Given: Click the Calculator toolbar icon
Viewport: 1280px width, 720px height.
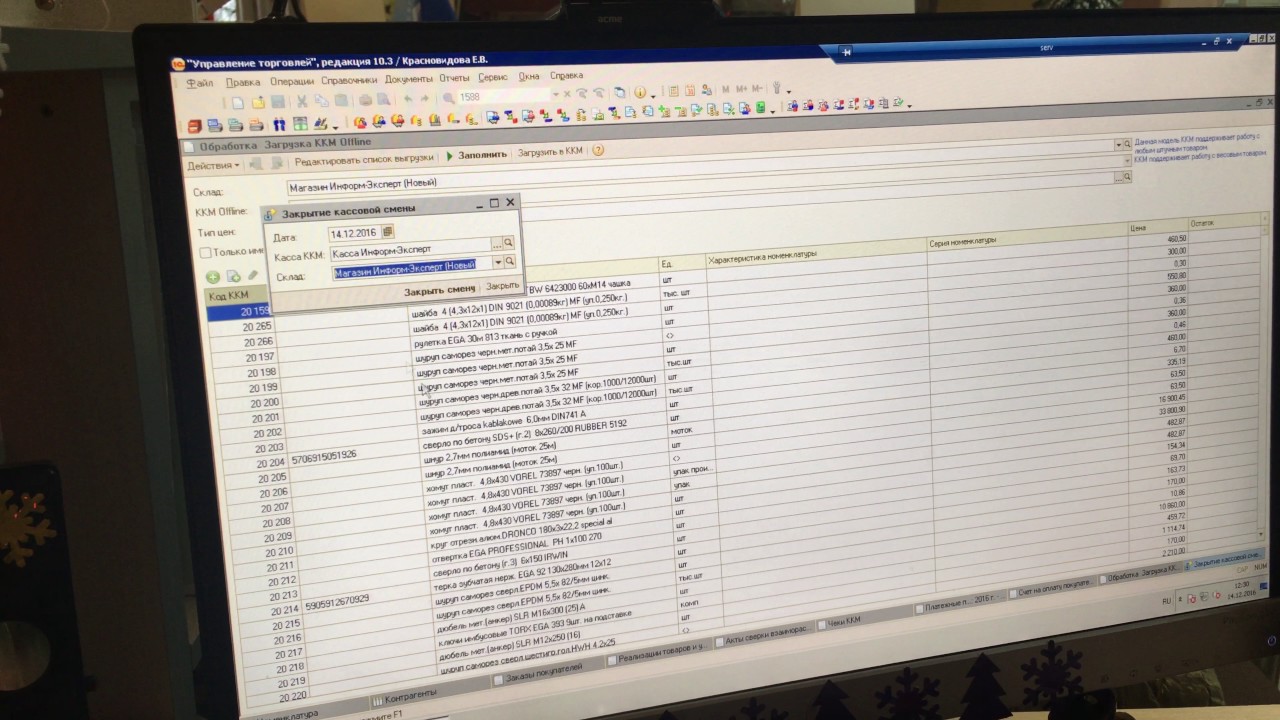Looking at the screenshot, I should coord(673,91).
